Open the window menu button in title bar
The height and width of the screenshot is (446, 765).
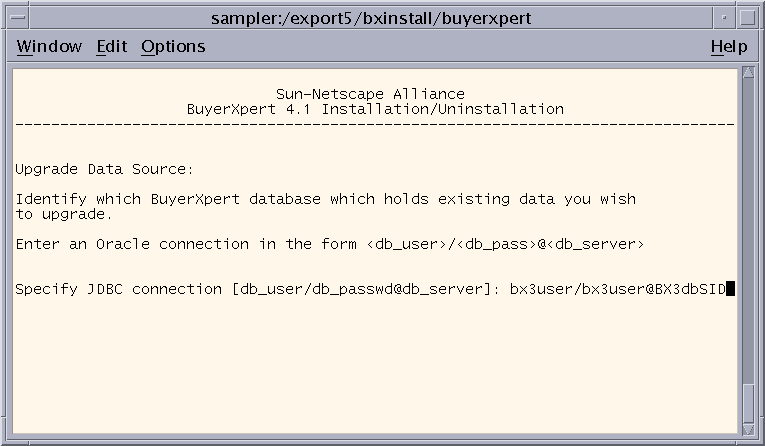click(18, 18)
